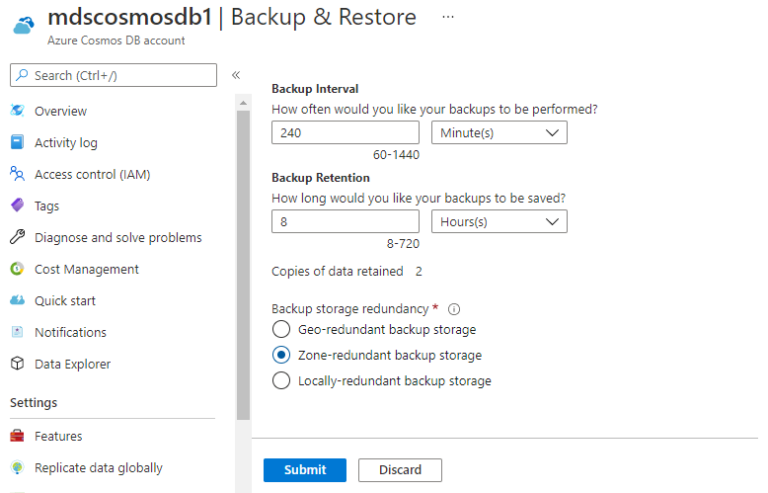Select Zone-redundant backup storage option
This screenshot has width=768, height=493.
click(281, 355)
